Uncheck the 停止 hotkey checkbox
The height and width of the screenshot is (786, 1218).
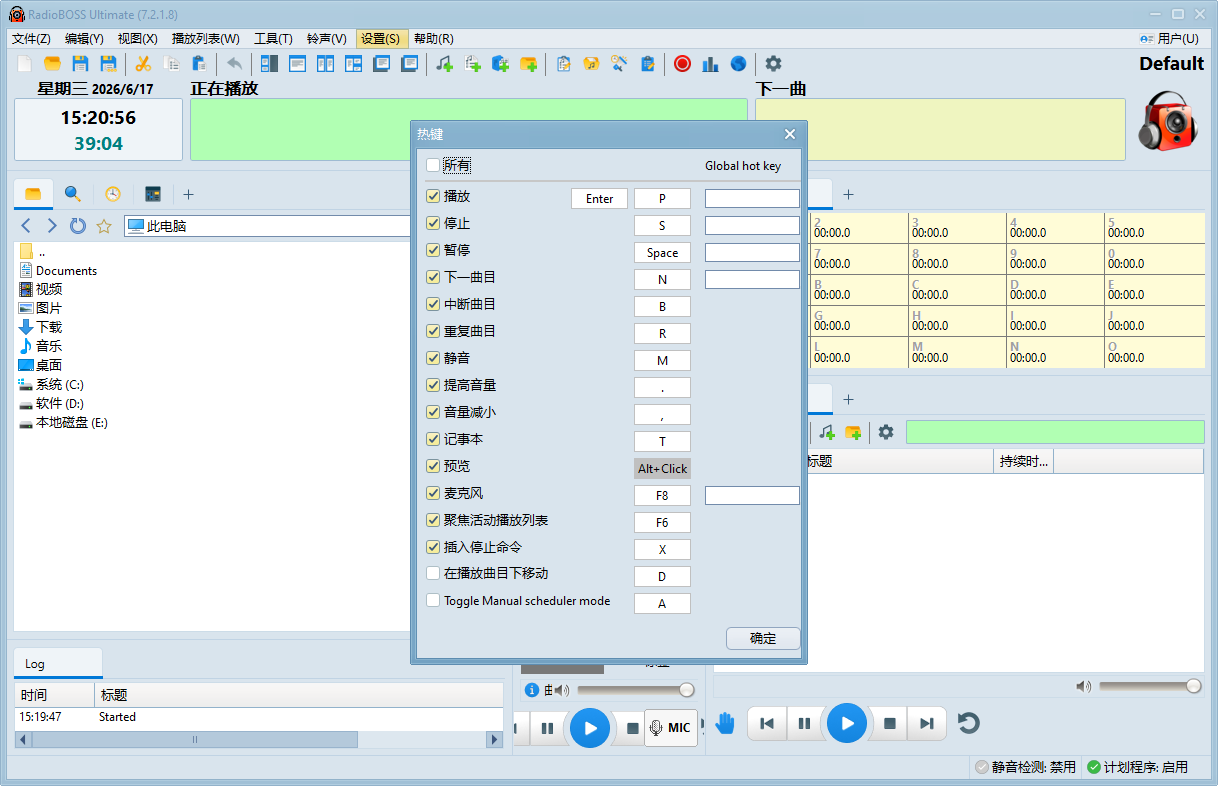coord(433,224)
